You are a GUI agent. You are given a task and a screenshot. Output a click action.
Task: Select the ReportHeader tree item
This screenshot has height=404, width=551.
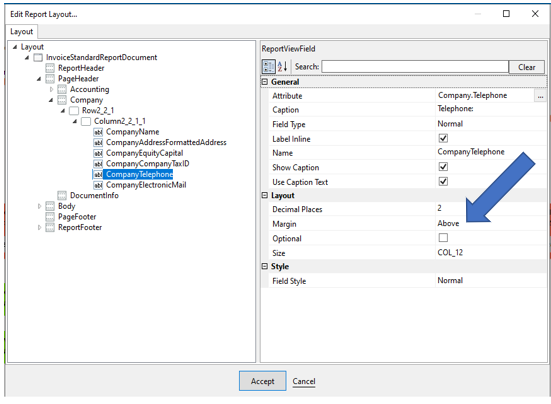[x=81, y=68]
